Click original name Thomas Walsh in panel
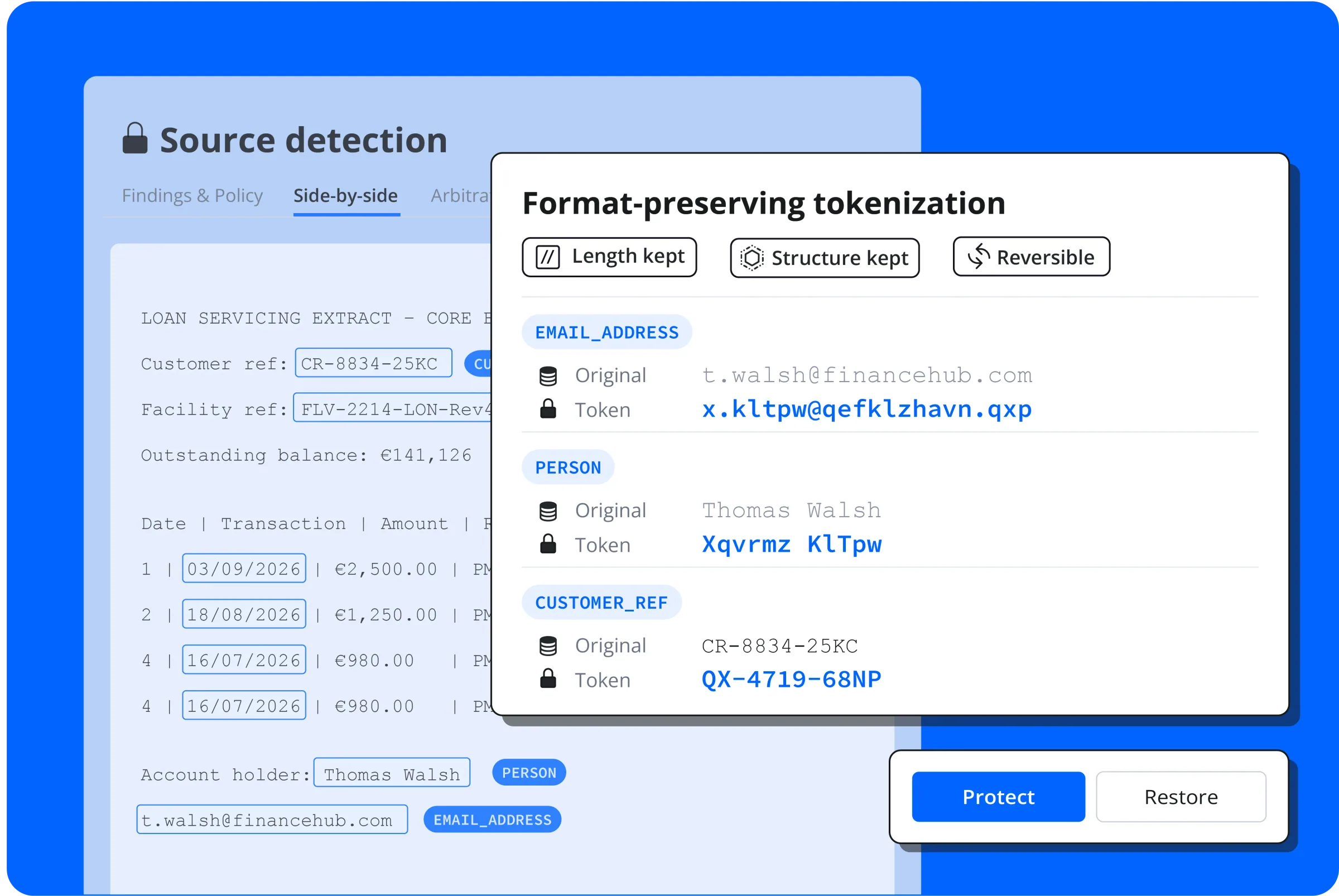This screenshot has width=1339, height=896. [x=792, y=510]
